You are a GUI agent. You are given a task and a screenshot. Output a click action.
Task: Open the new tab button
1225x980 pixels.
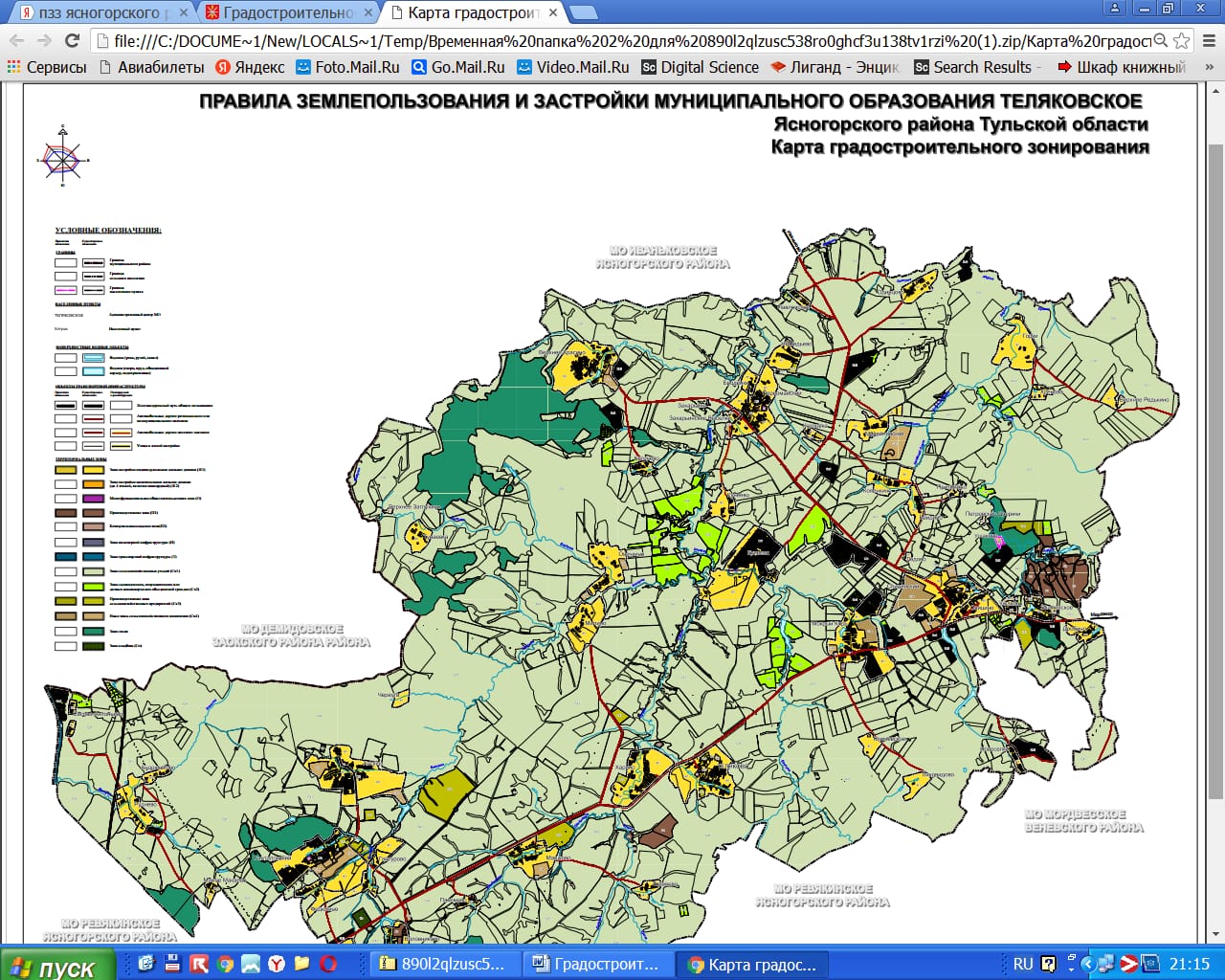point(583,12)
